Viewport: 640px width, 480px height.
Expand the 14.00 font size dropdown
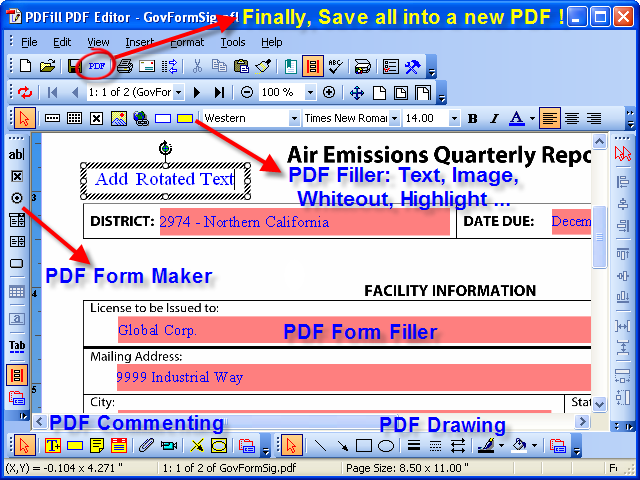pyautogui.click(x=454, y=118)
